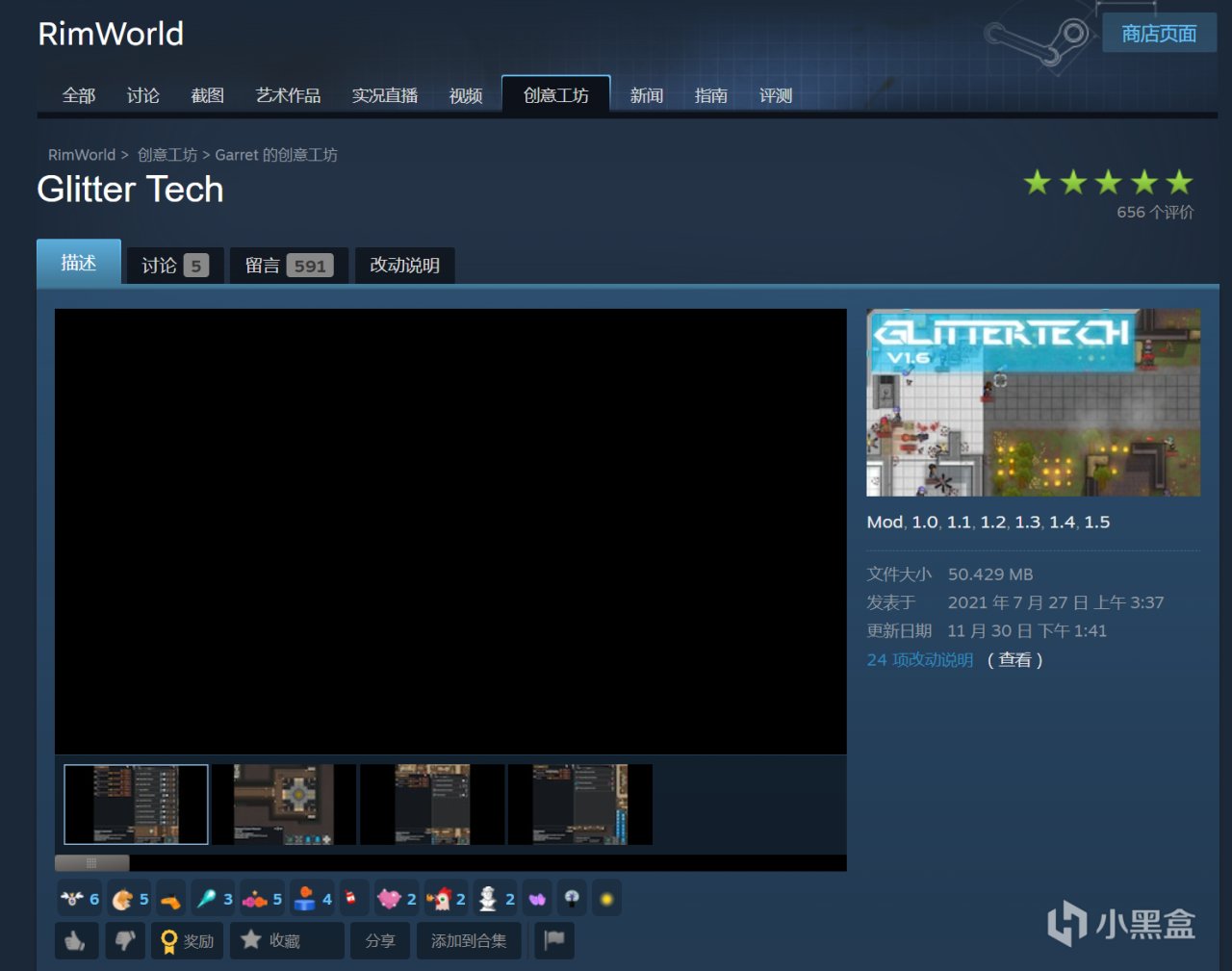The width and height of the screenshot is (1232, 971).
Task: Select the 描述 description tab
Action: pos(79,263)
